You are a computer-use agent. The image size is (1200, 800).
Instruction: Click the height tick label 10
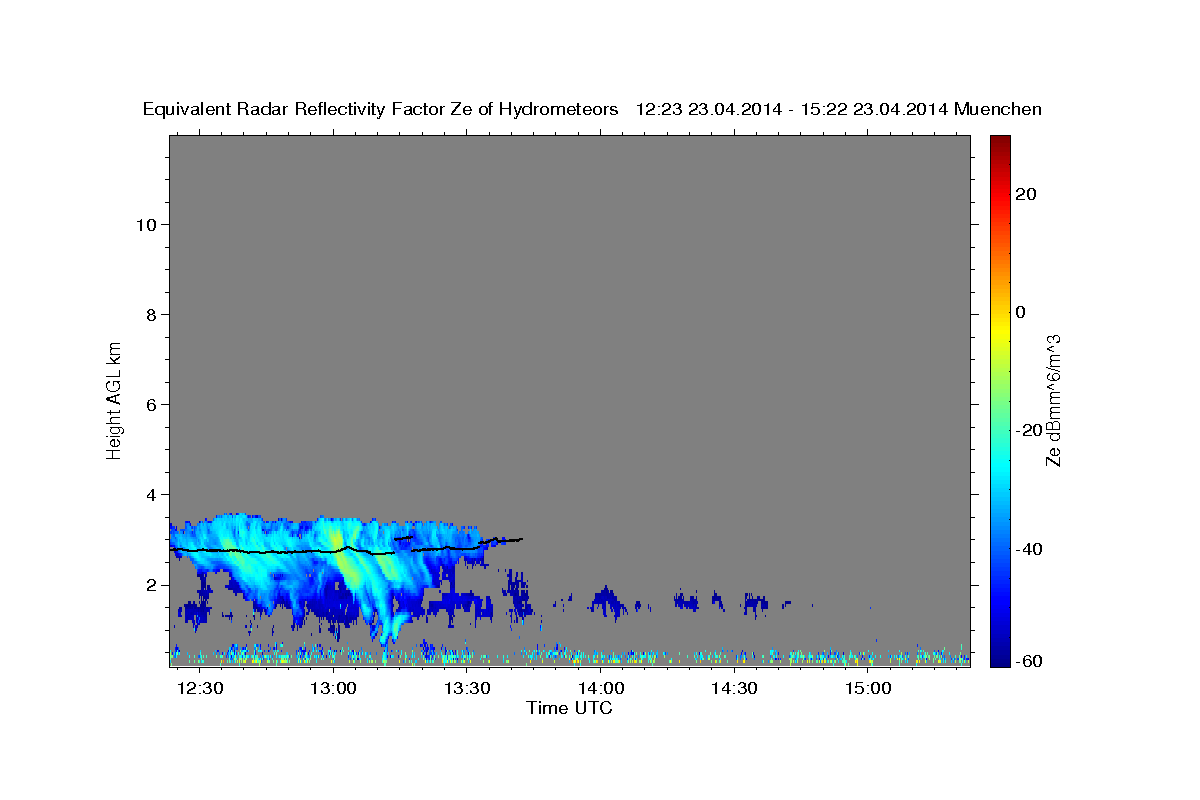click(x=146, y=224)
